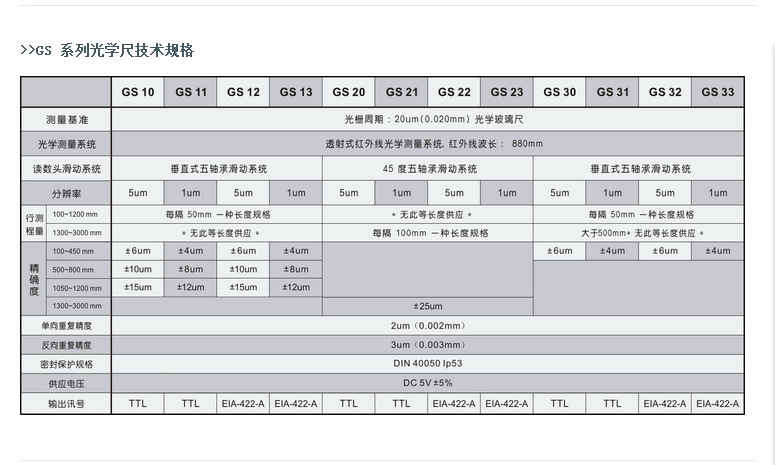Click the '输出讯号' row label
This screenshot has height=465, width=775.
coord(66,404)
